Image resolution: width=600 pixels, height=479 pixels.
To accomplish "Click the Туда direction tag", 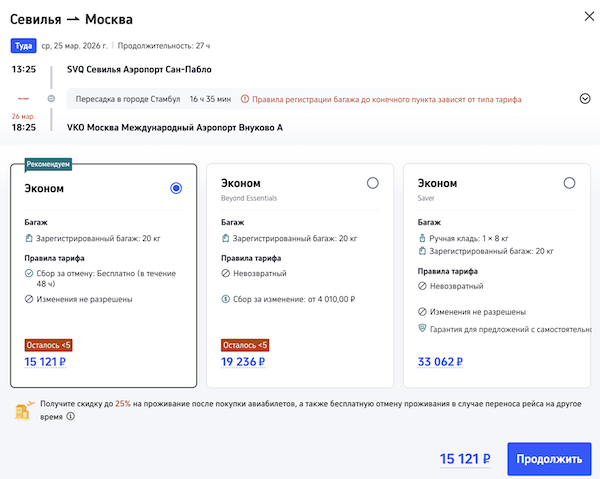I will [23, 45].
